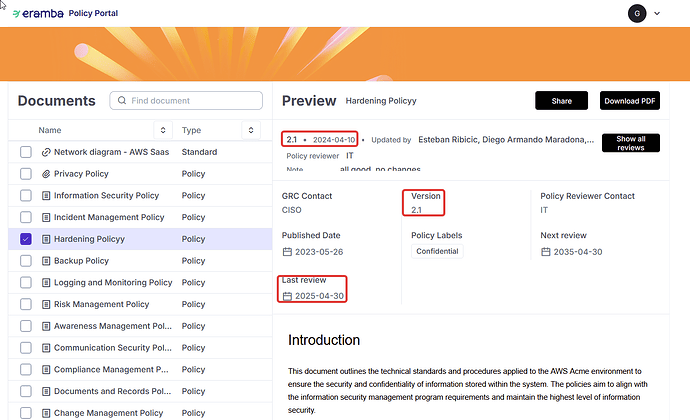Click attachment icon beside Privacy Policy
Image resolution: width=690 pixels, height=420 pixels.
(46, 174)
